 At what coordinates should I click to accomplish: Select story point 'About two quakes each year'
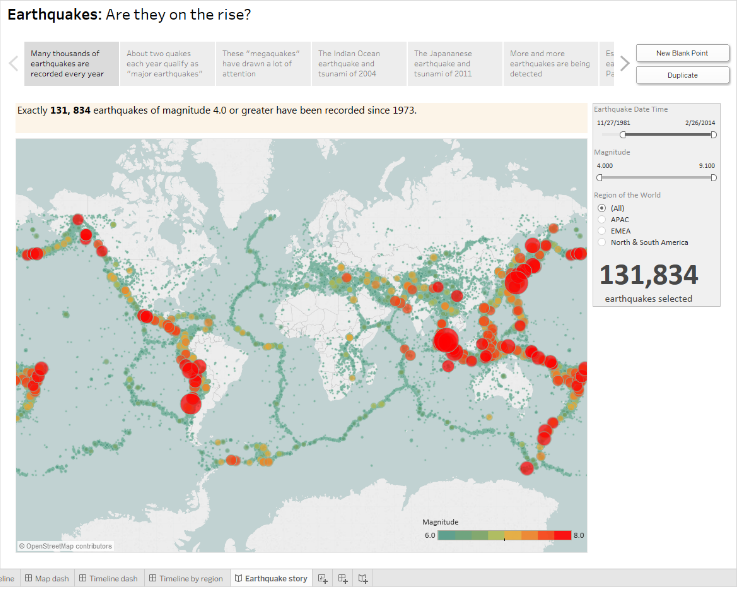click(x=167, y=64)
